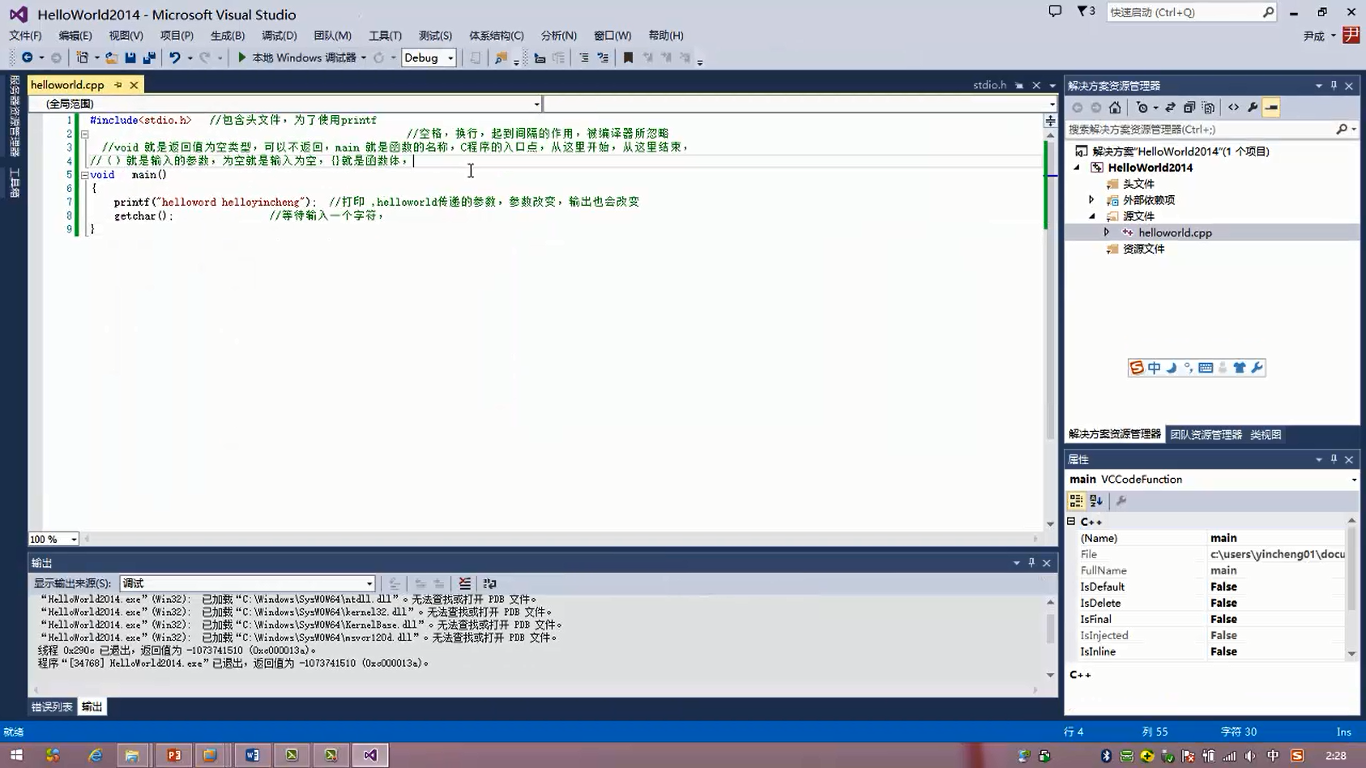
Task: Toggle a bookmark with the bookmark icon
Action: click(628, 58)
